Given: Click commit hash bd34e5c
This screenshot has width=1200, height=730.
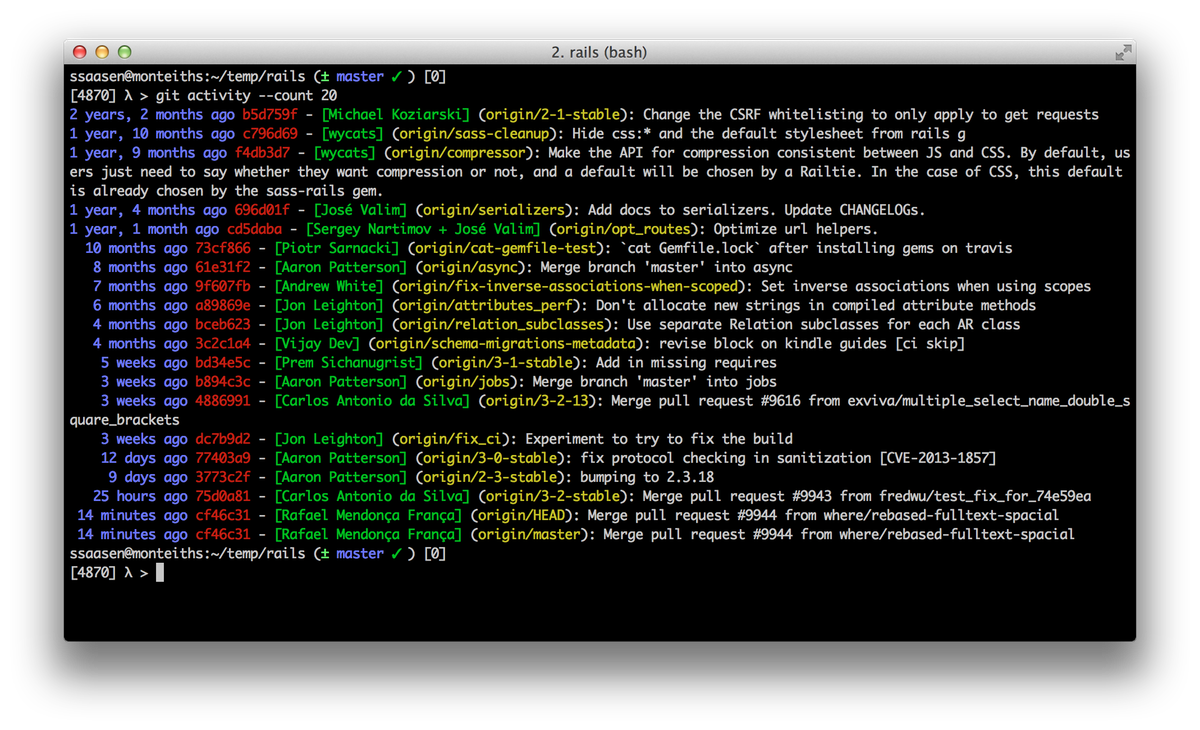Looking at the screenshot, I should pyautogui.click(x=223, y=362).
